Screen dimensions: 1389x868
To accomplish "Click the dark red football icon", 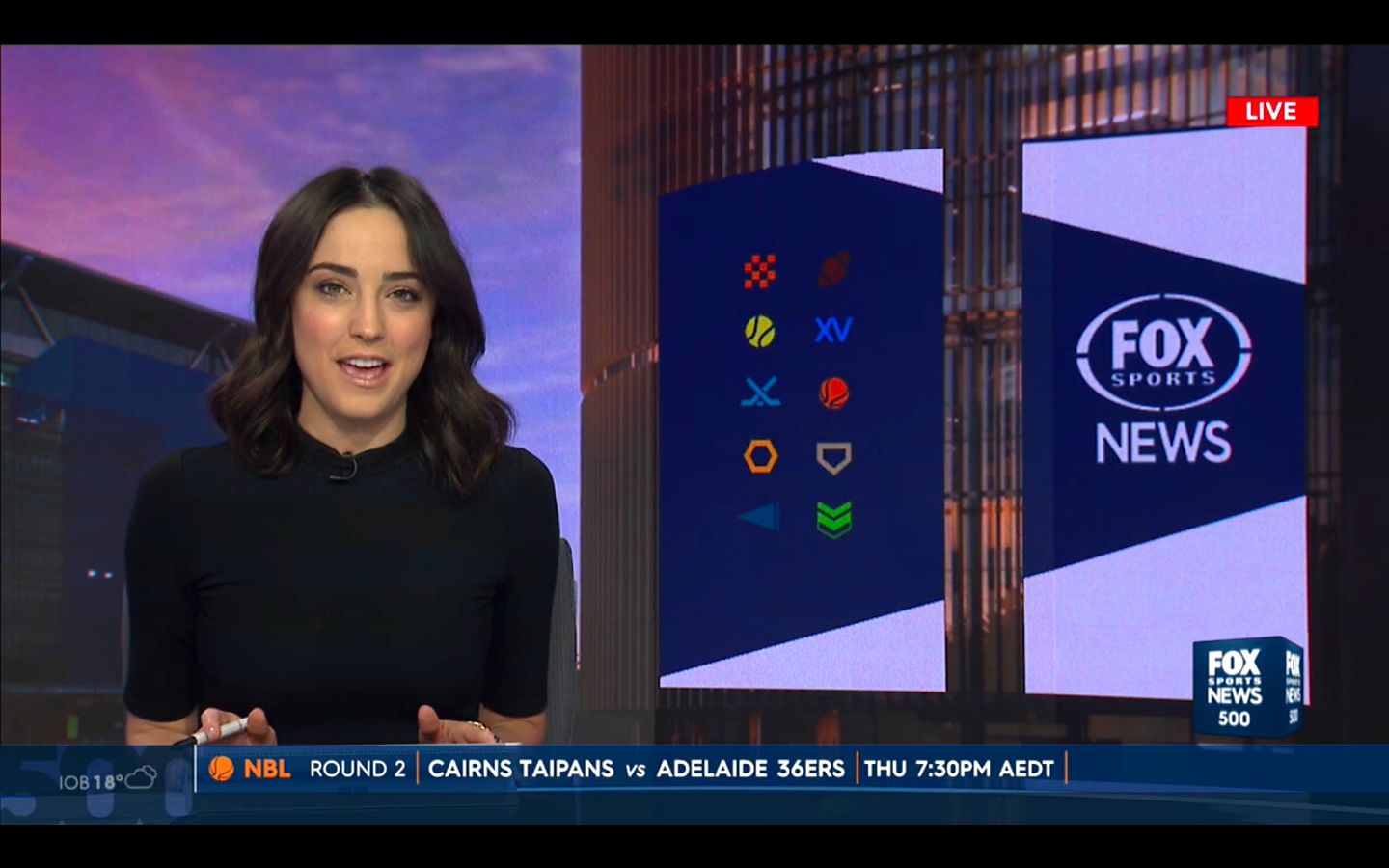I will (x=834, y=270).
